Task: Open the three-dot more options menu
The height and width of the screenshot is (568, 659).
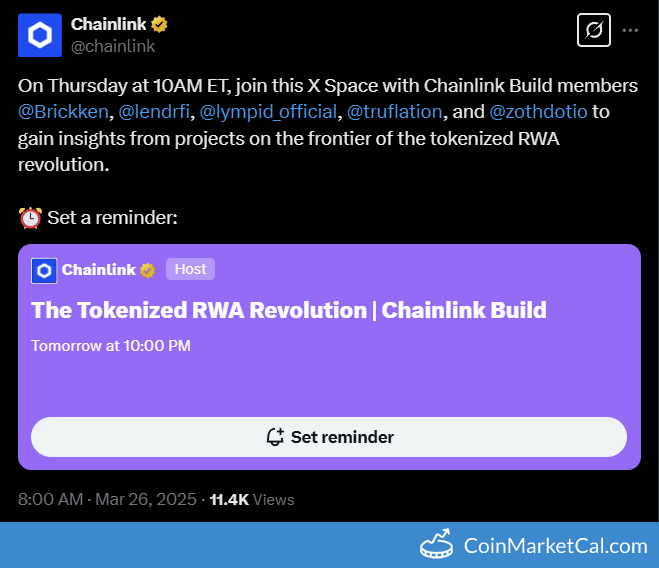Action: pos(630,30)
